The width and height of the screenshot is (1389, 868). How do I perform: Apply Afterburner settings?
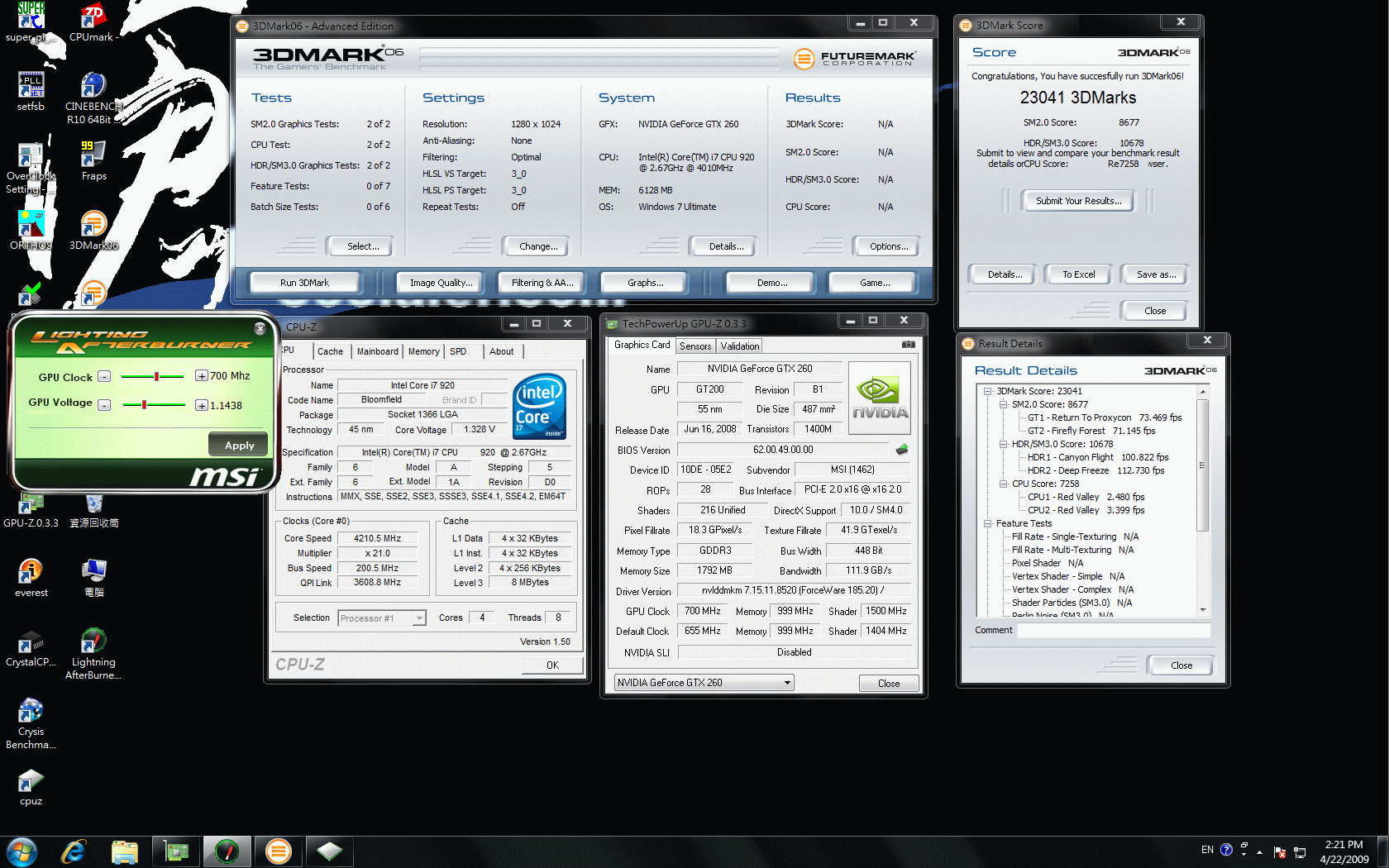coord(239,445)
